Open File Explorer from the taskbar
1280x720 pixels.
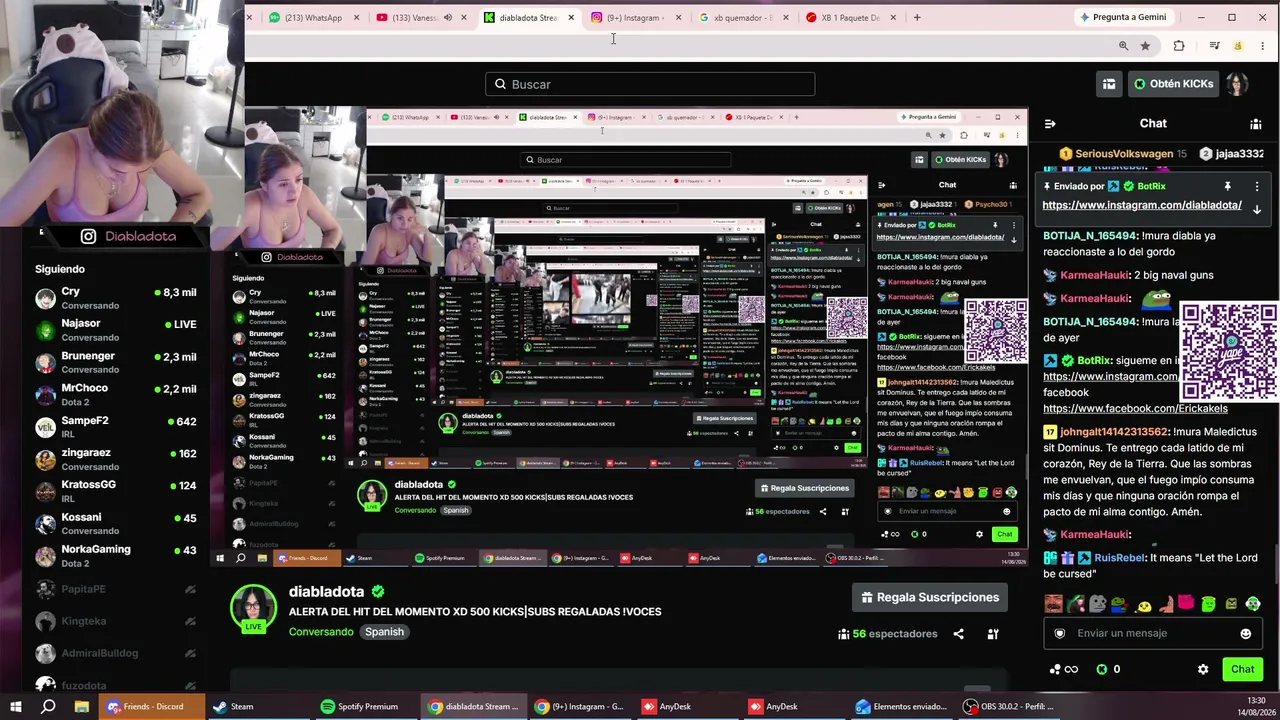81,706
